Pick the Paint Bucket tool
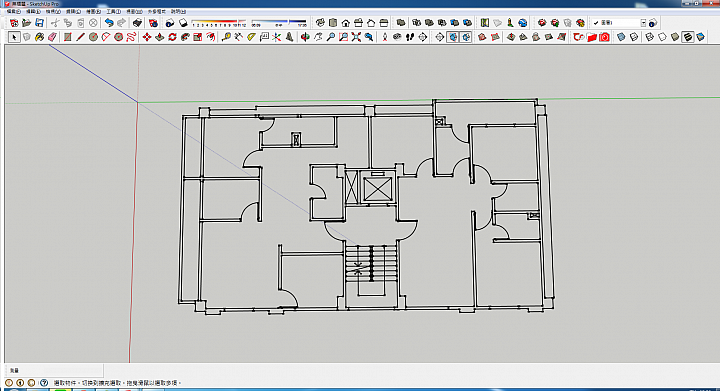720x391 pixels. (39, 37)
